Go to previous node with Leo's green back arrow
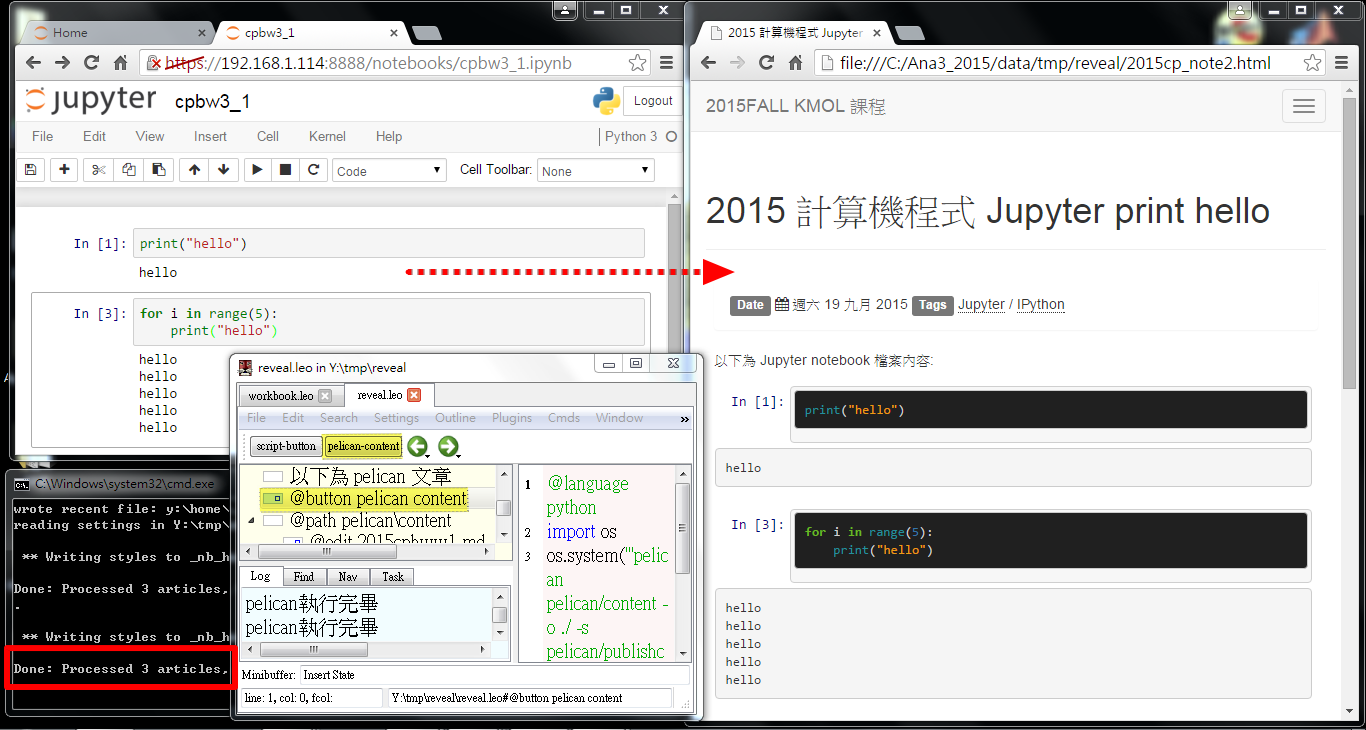Viewport: 1366px width, 730px height. [x=418, y=446]
